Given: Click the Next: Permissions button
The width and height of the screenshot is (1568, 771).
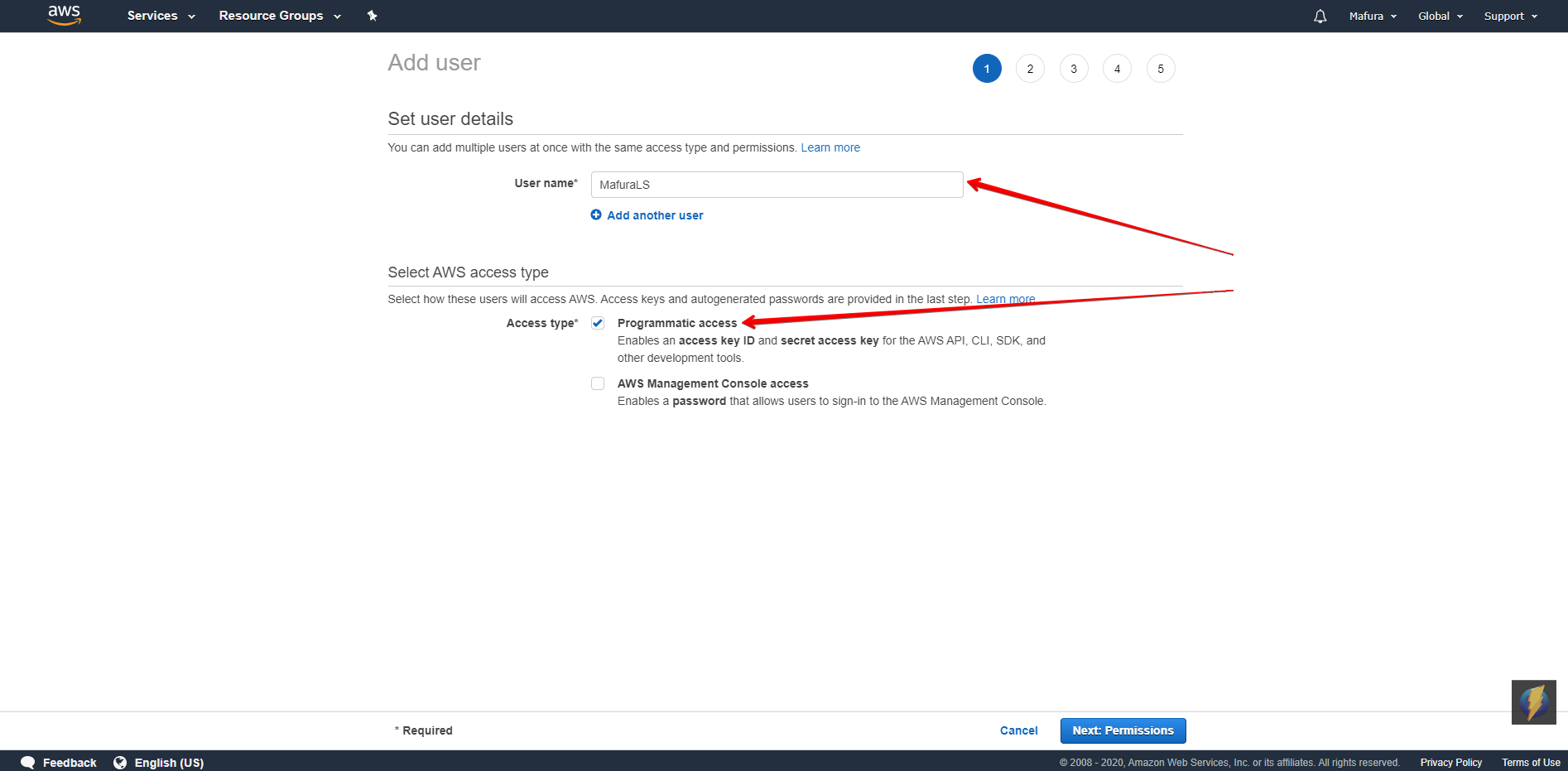Looking at the screenshot, I should pyautogui.click(x=1123, y=730).
